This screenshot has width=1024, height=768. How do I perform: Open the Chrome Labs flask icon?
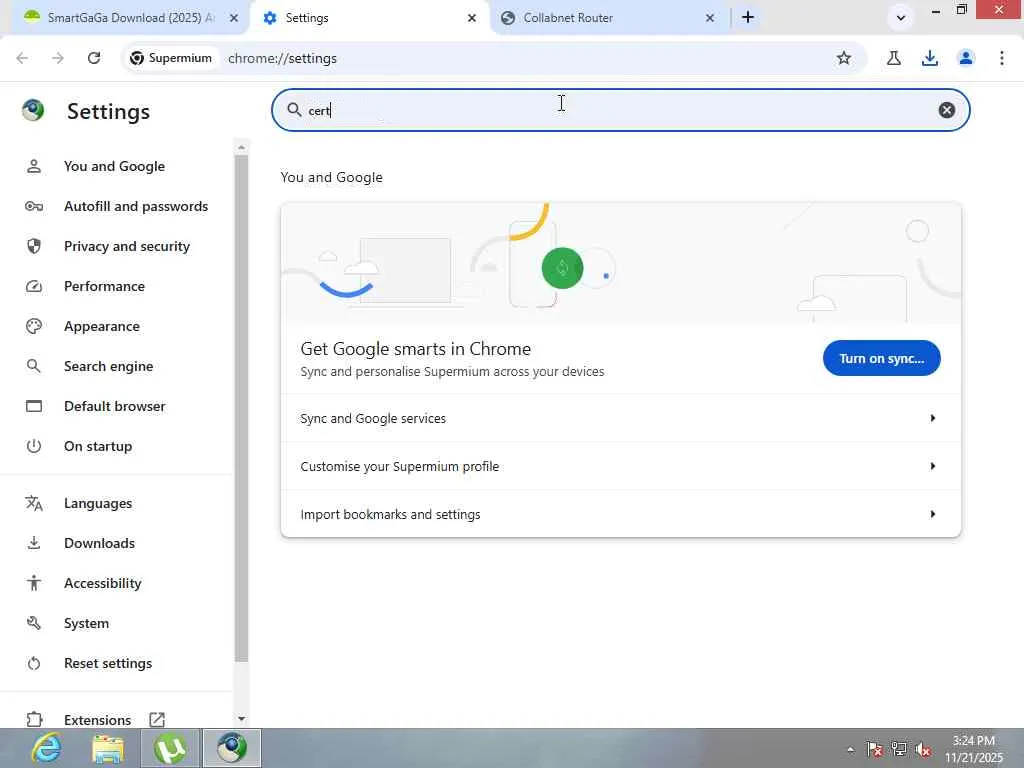point(894,58)
